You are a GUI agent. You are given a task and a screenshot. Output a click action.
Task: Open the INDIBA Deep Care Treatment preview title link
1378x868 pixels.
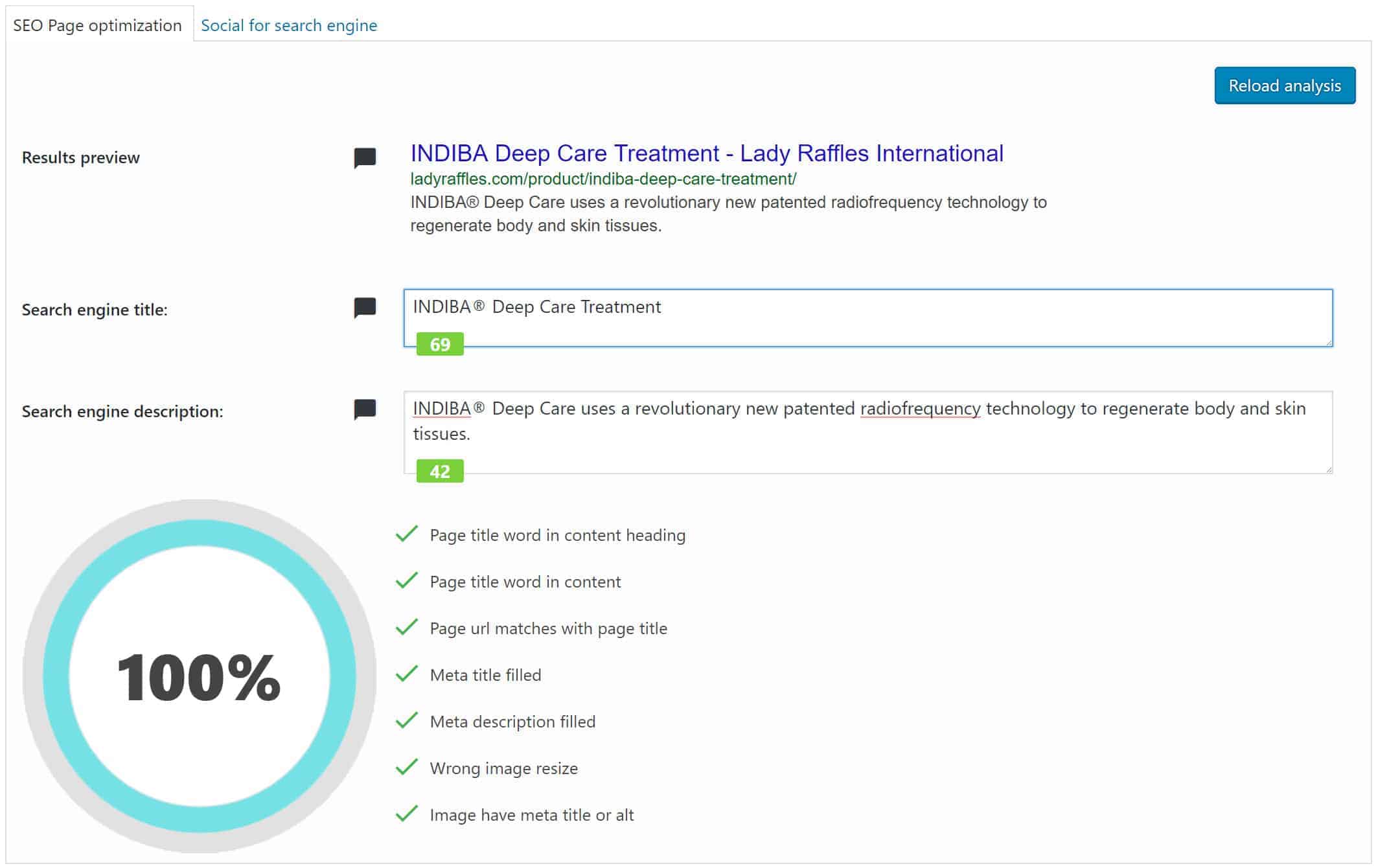(707, 154)
